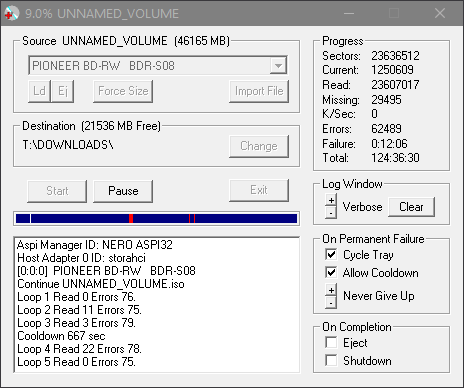The height and width of the screenshot is (388, 464).
Task: Click the Change destination button
Action: pos(259,146)
